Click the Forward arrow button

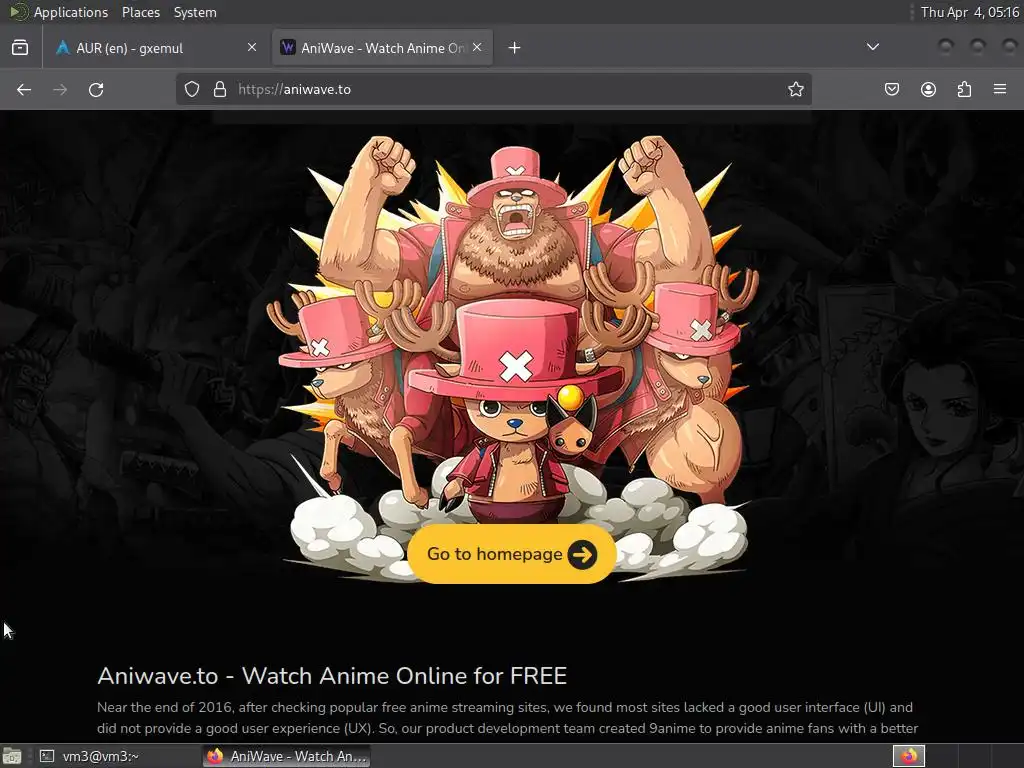coord(60,89)
